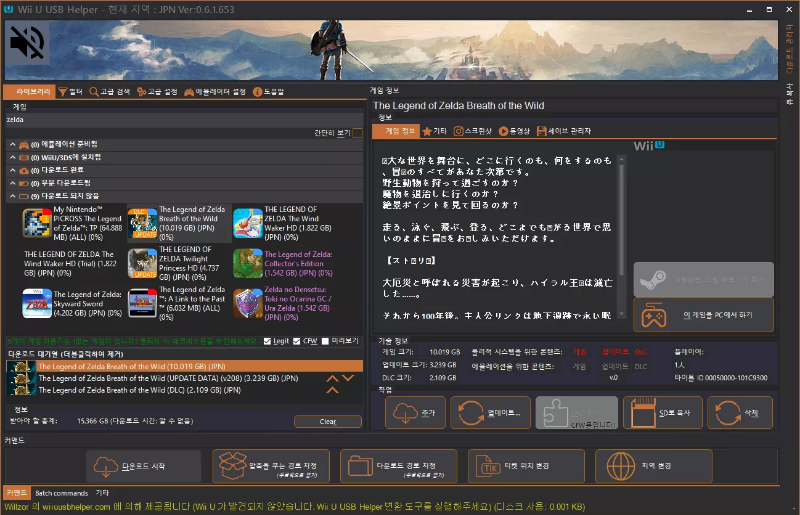Click the 다운로드 시작 cloud button
Screen dimensions: 800x515
pyautogui.click(x=143, y=466)
